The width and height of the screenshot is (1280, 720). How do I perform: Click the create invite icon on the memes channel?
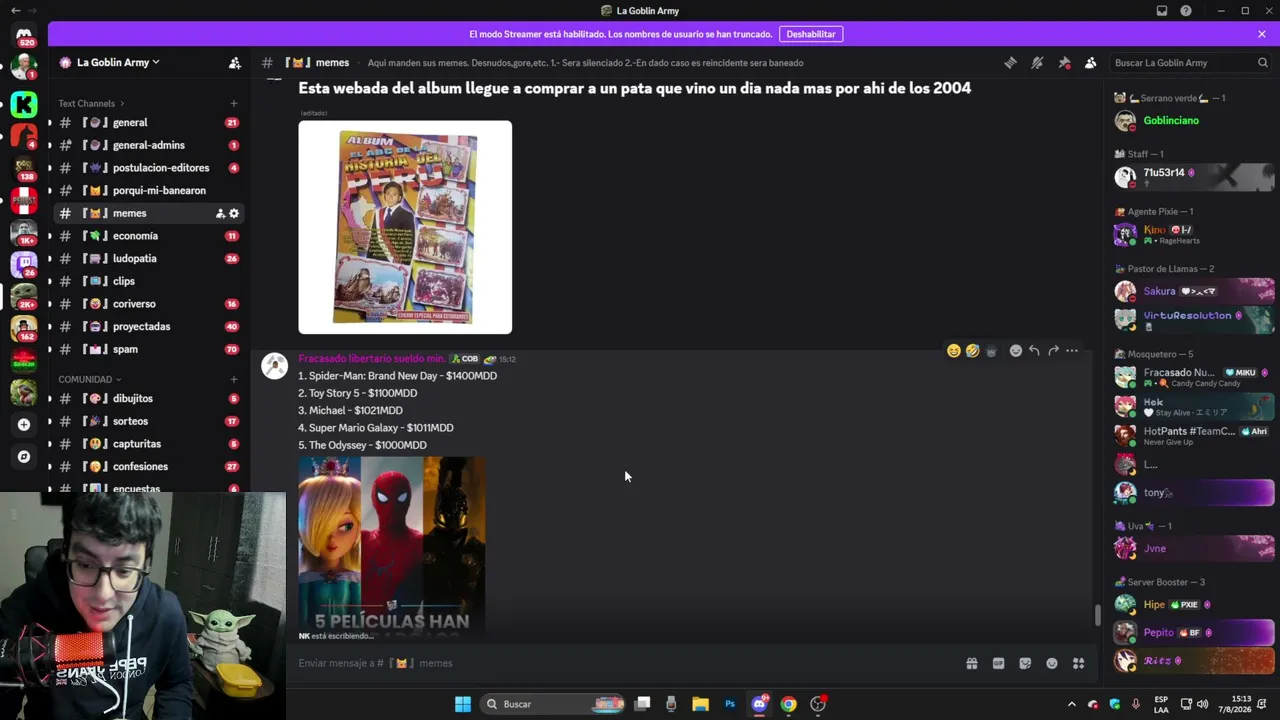point(220,213)
